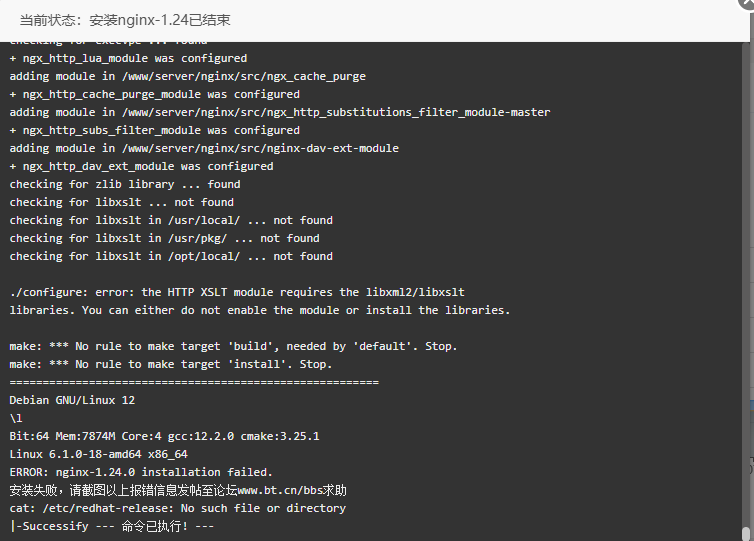Click 'checking for libxslt in /usr/pkg/' line

tap(164, 239)
